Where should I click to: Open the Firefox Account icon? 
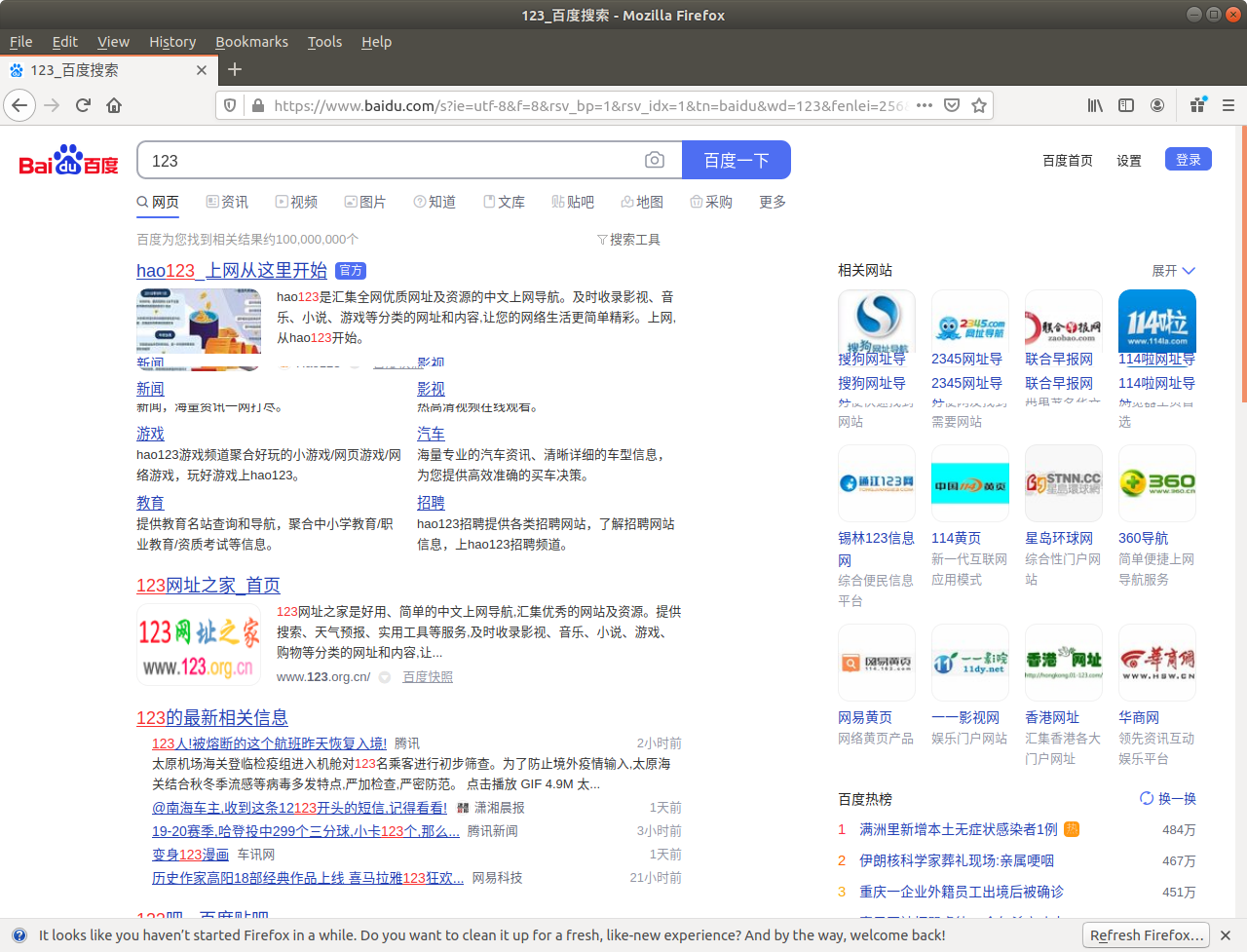click(1157, 105)
